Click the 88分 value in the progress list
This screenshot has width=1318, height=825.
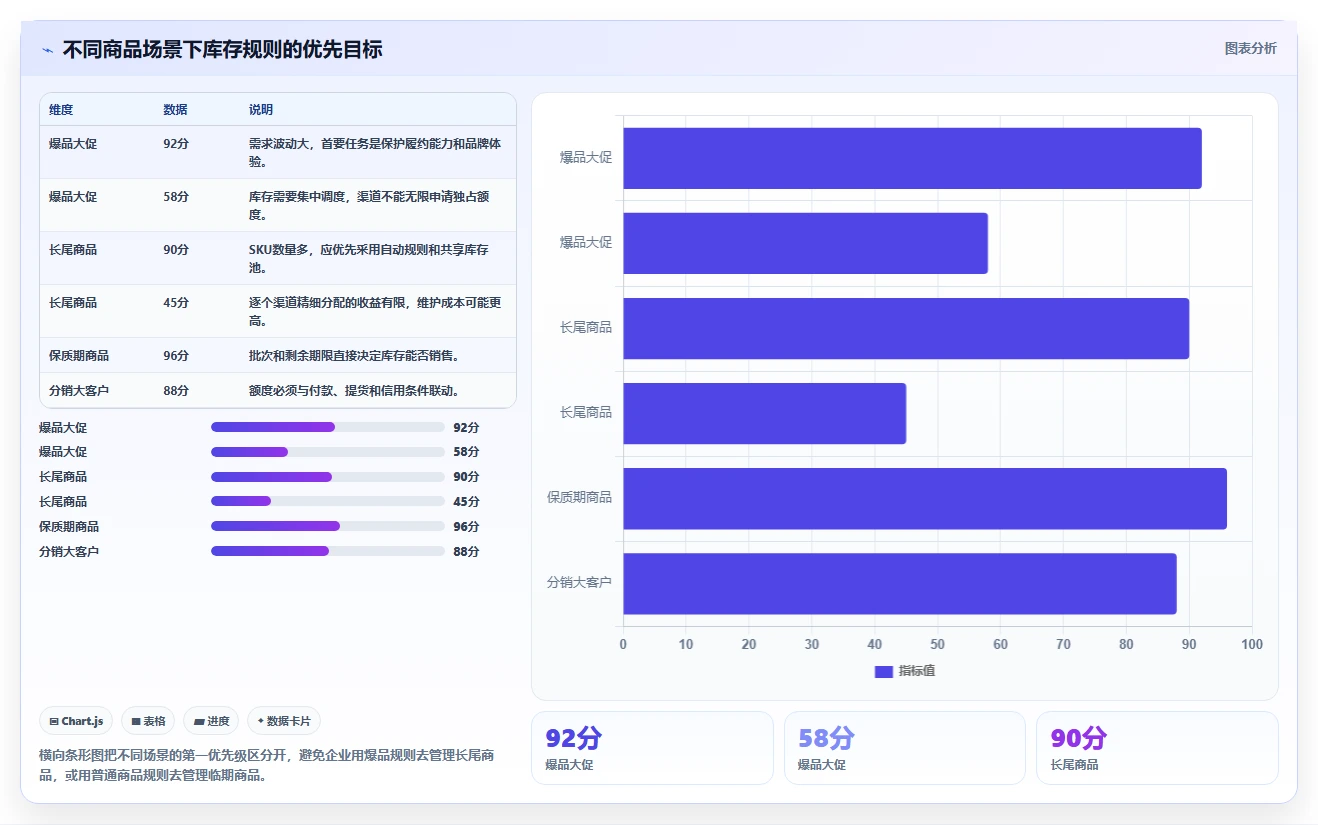coord(466,552)
